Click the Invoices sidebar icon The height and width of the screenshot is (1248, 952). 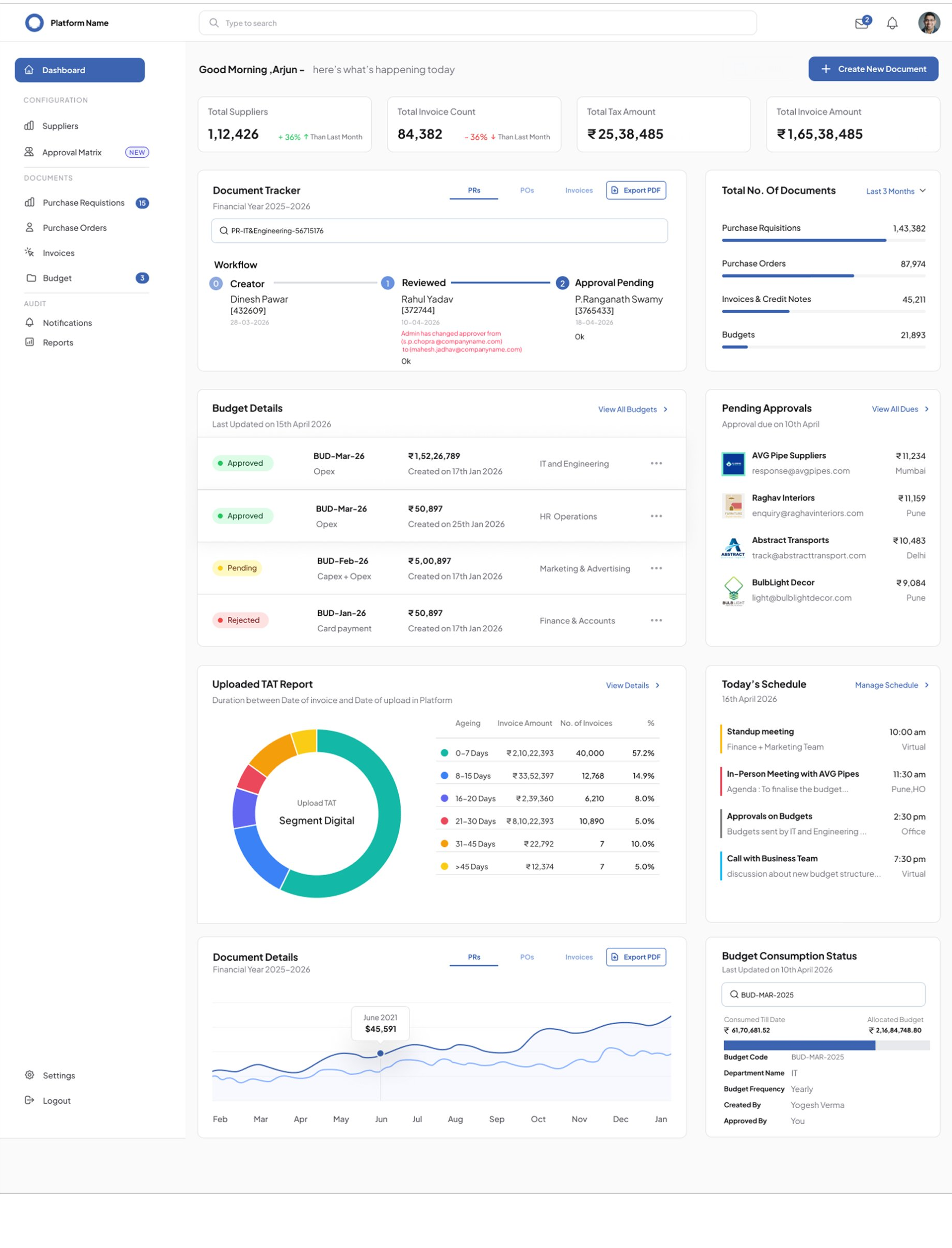coord(29,252)
